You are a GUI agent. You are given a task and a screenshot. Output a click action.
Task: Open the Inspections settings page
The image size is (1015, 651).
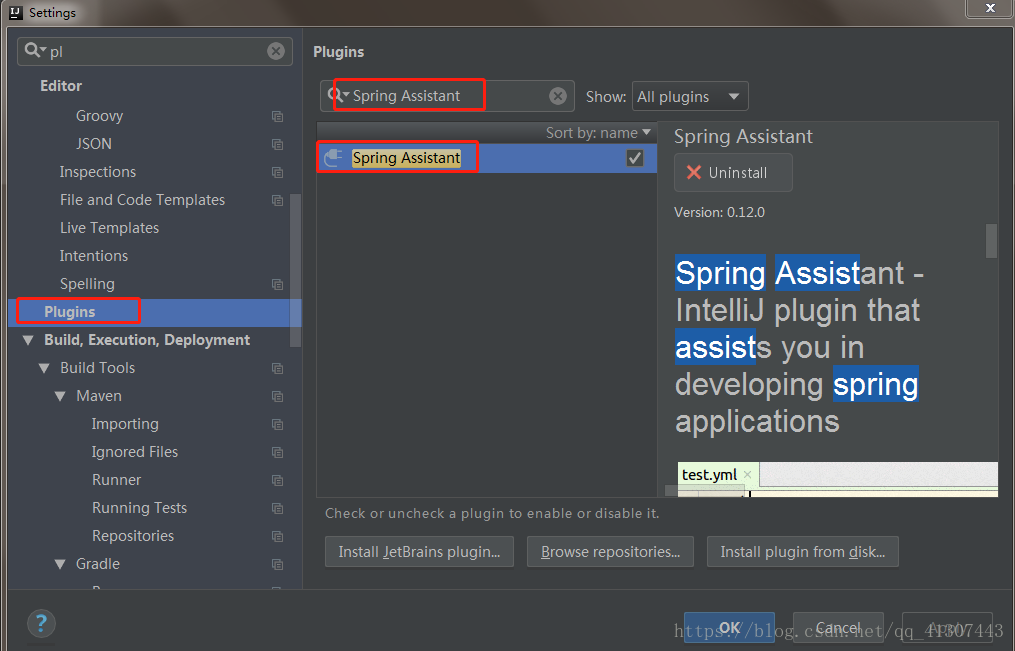click(x=98, y=172)
